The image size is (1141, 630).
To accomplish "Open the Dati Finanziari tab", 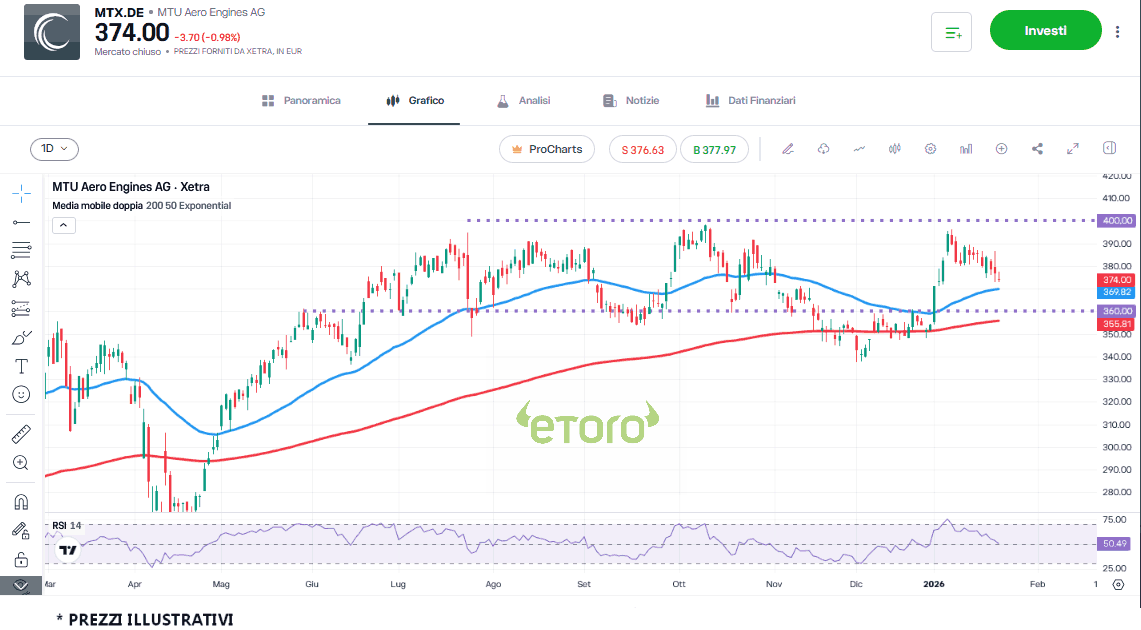I will tap(750, 101).
